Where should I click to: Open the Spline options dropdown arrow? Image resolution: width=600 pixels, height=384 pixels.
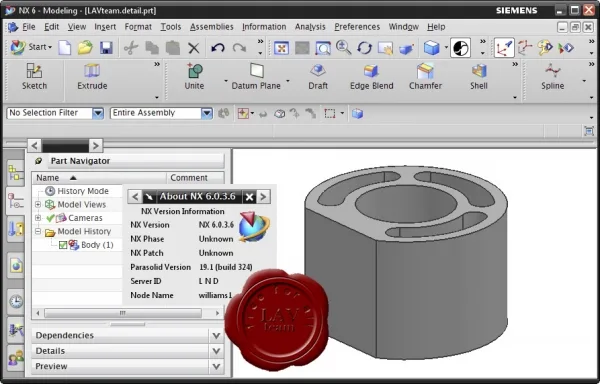(584, 81)
